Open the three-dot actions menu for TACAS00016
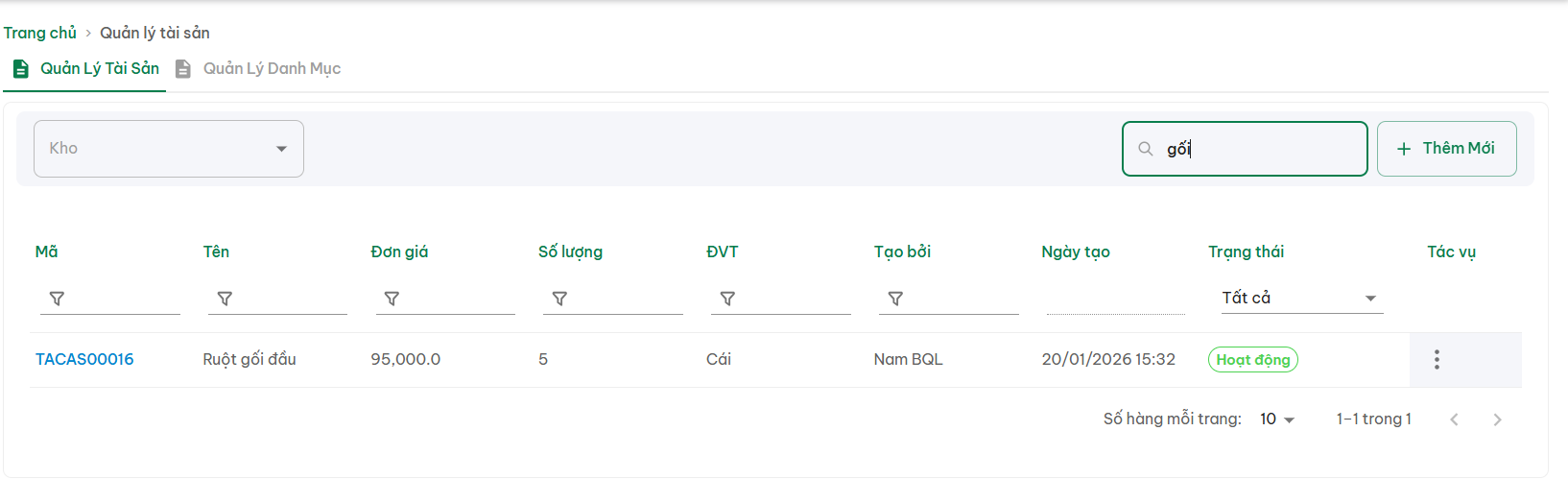The image size is (1568, 479). tap(1437, 360)
